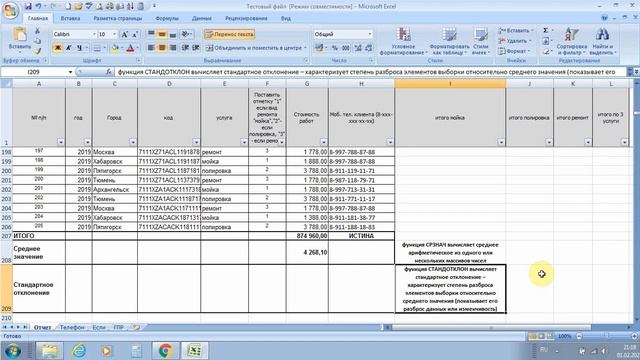Copy selection using the copy icon
The height and width of the screenshot is (360, 640).
pos(38,41)
